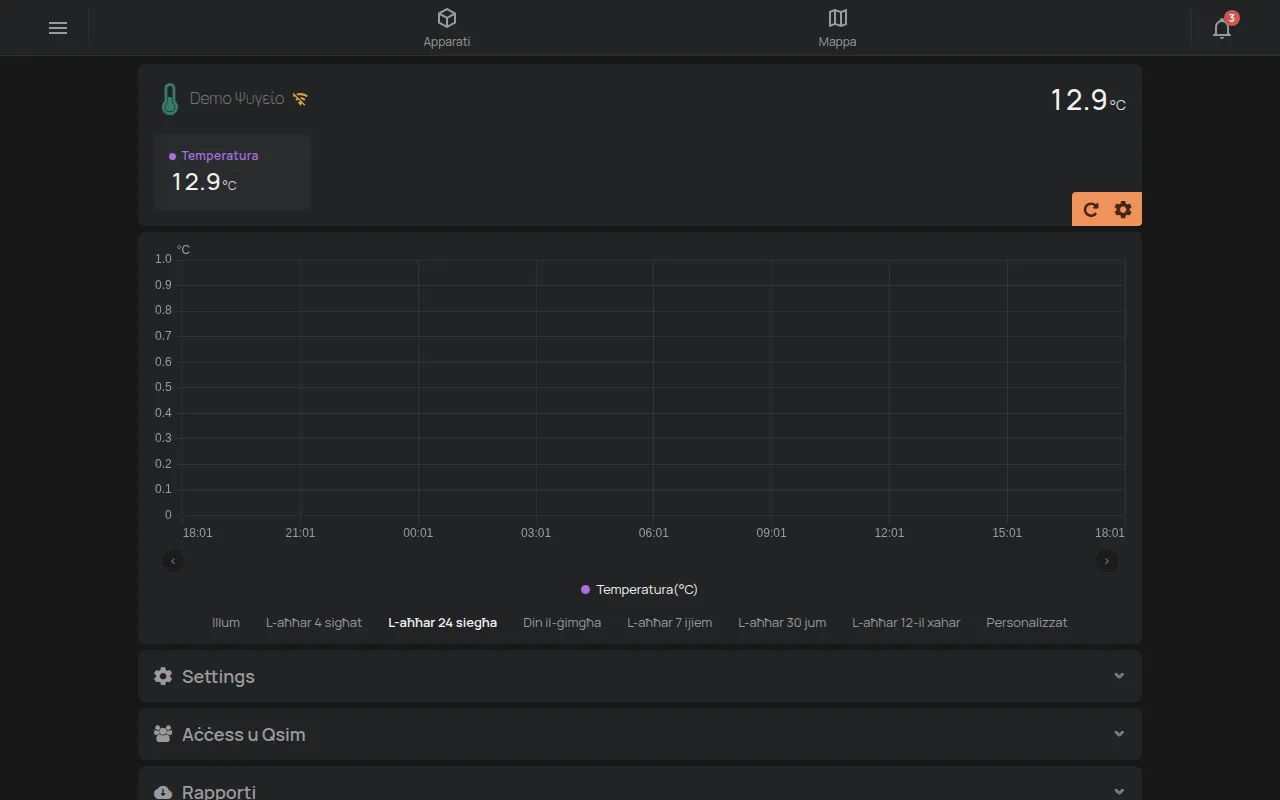Viewport: 1280px width, 800px height.
Task: Open the hamburger menu
Action: 58,28
